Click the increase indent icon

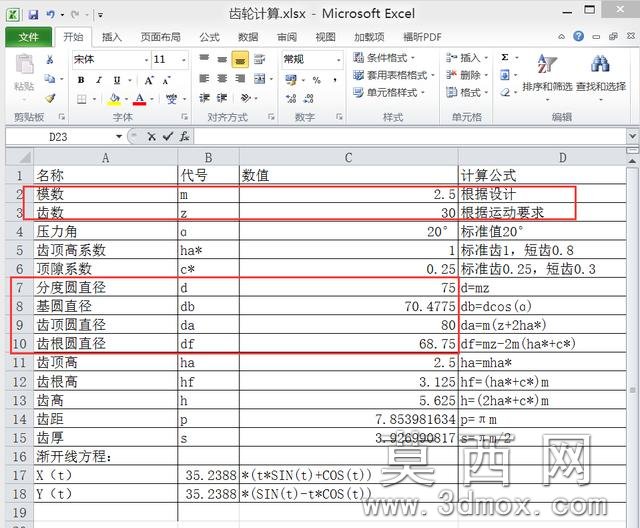(x=222, y=98)
